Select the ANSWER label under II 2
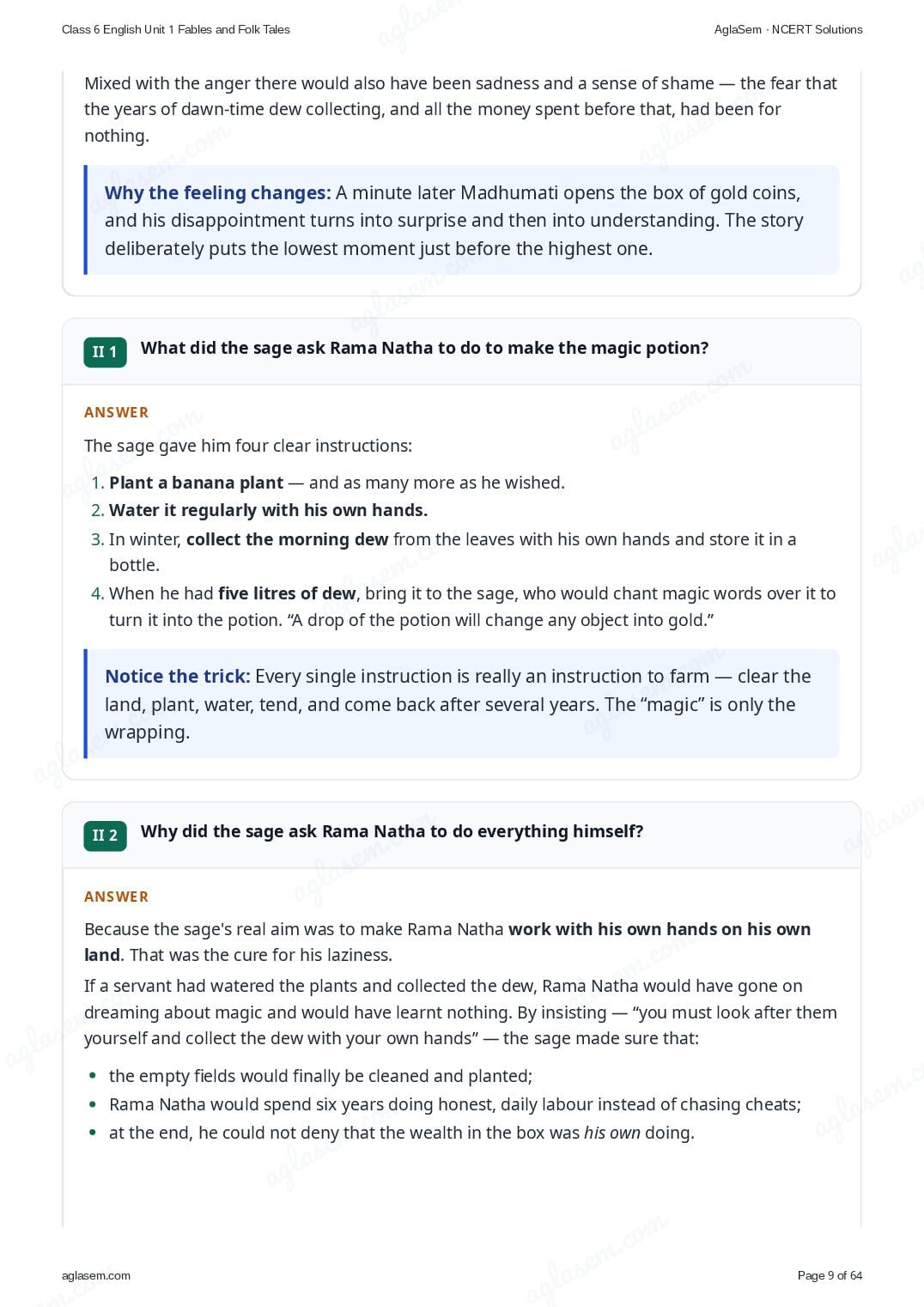 [x=116, y=897]
